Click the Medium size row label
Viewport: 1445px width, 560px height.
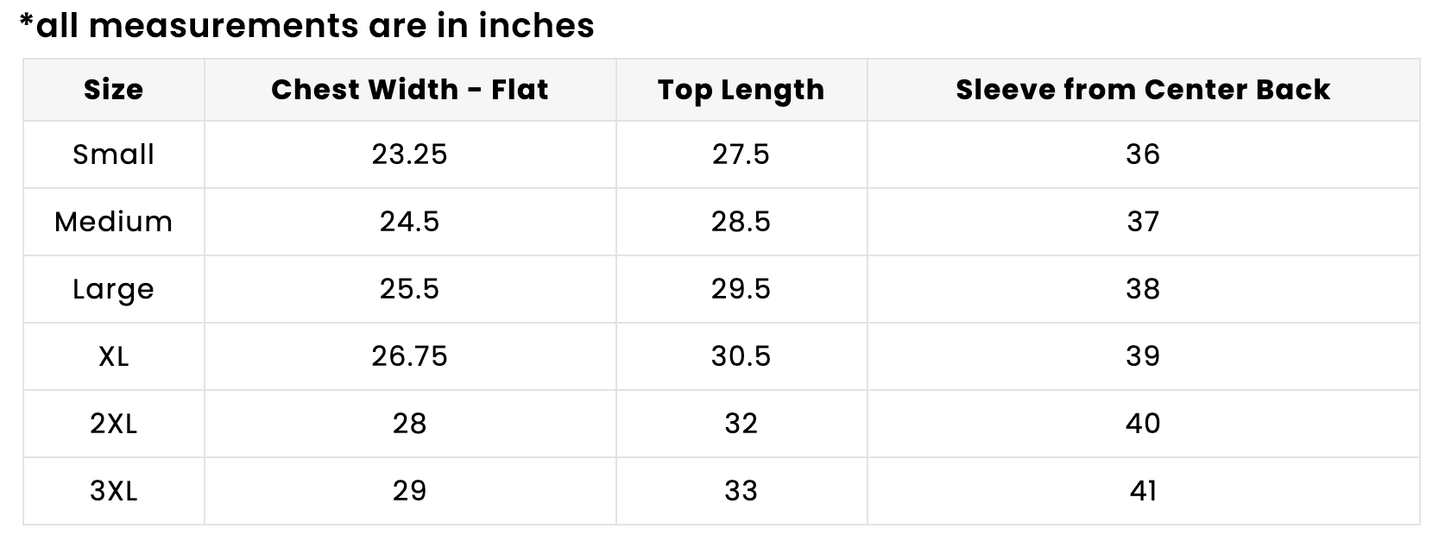tap(113, 222)
